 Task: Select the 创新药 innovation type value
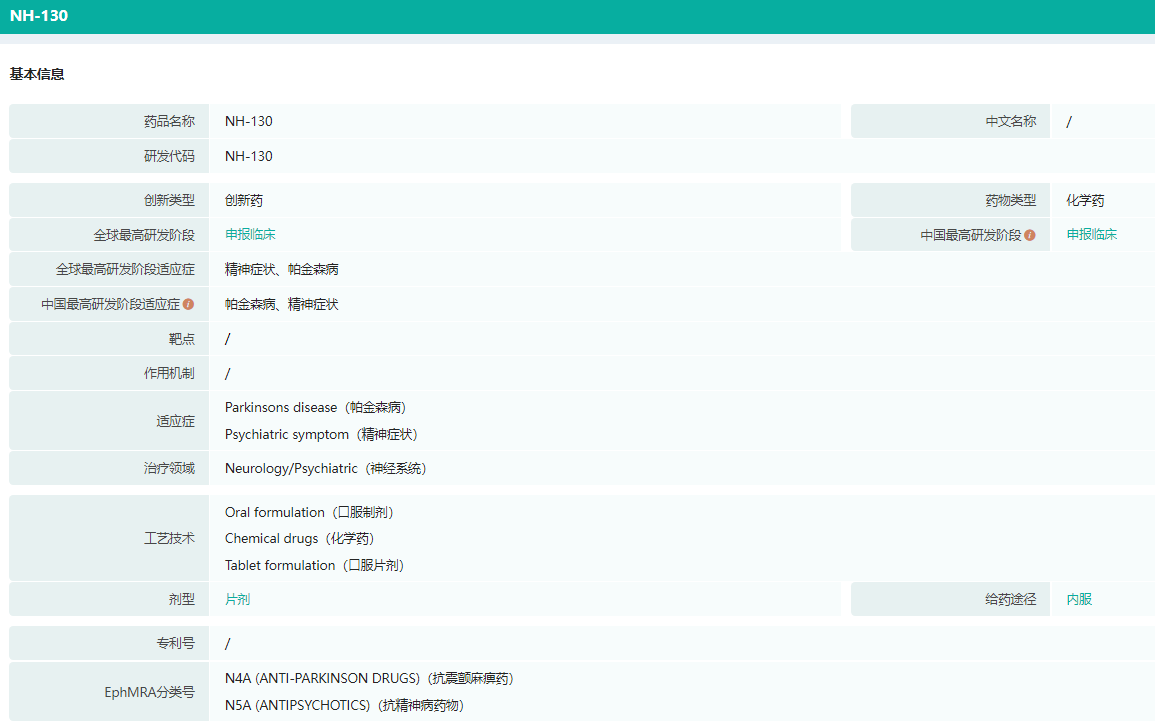[x=244, y=200]
